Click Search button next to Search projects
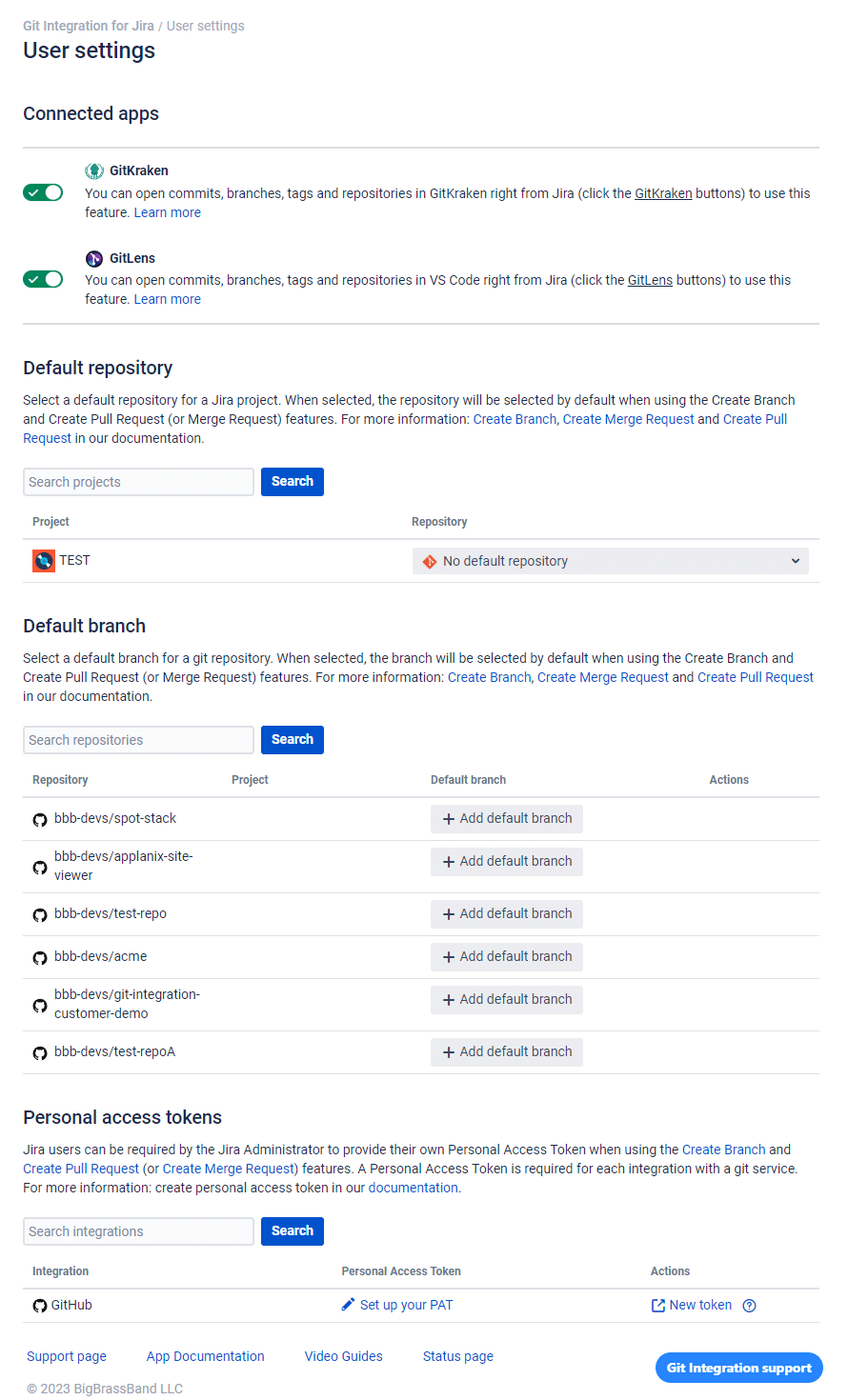The image size is (848, 1400). tap(293, 482)
